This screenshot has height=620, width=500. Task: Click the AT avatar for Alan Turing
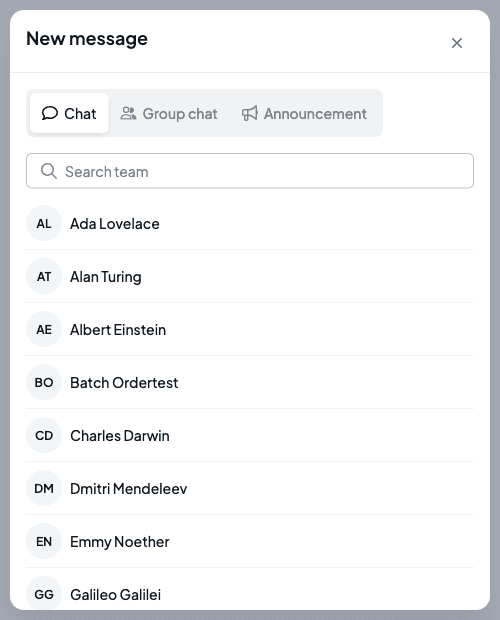point(44,276)
